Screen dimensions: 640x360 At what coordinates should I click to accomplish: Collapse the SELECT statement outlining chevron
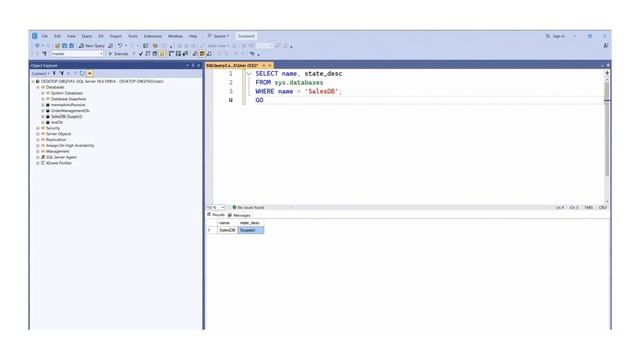249,74
